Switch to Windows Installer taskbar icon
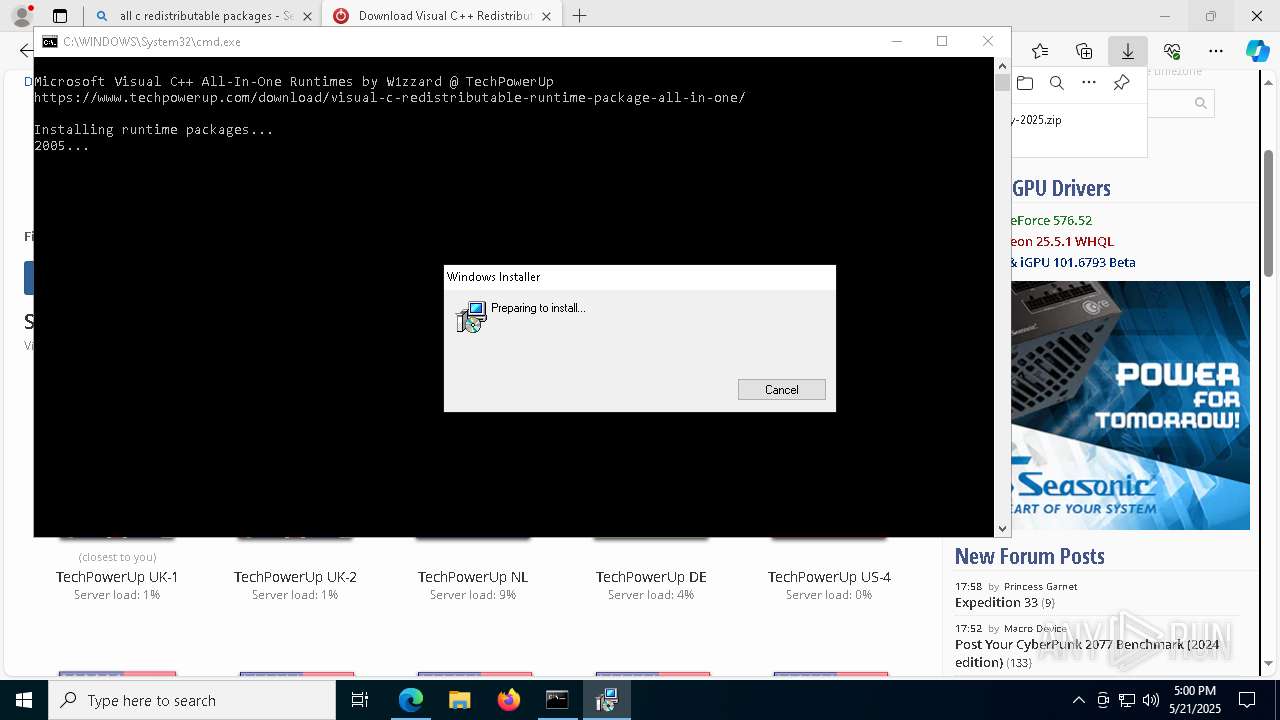1280x720 pixels. click(x=606, y=700)
